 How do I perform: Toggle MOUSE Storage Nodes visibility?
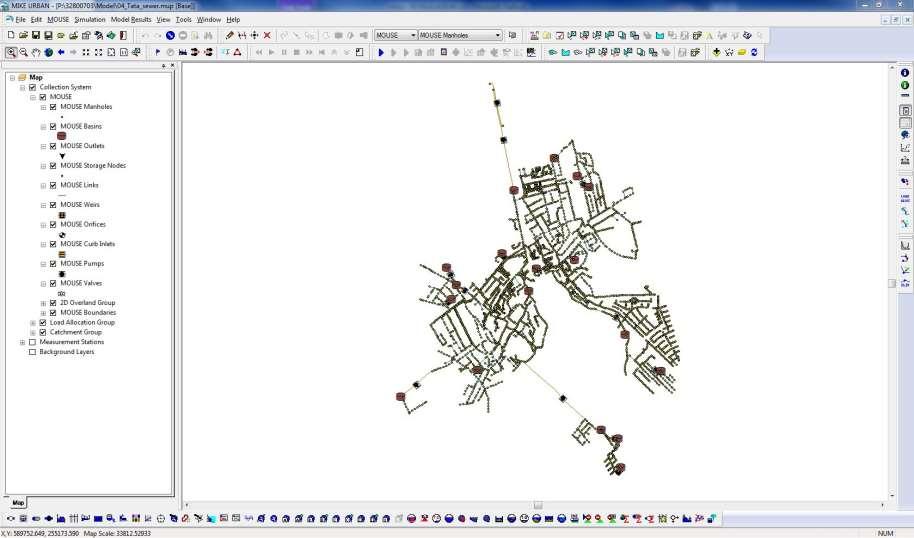[53, 166]
